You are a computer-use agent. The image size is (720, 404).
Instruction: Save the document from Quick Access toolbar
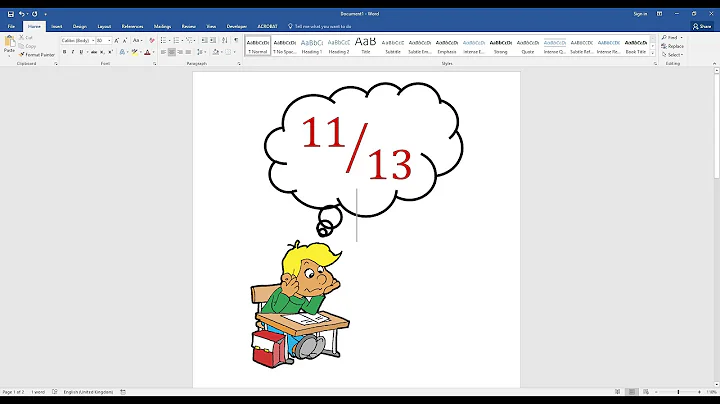pos(11,14)
